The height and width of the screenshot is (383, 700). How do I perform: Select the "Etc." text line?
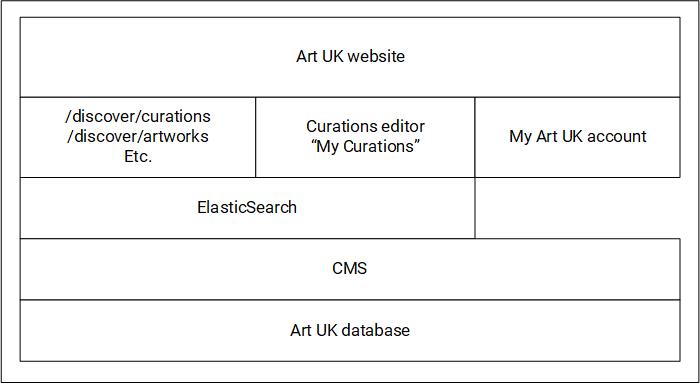[138, 156]
